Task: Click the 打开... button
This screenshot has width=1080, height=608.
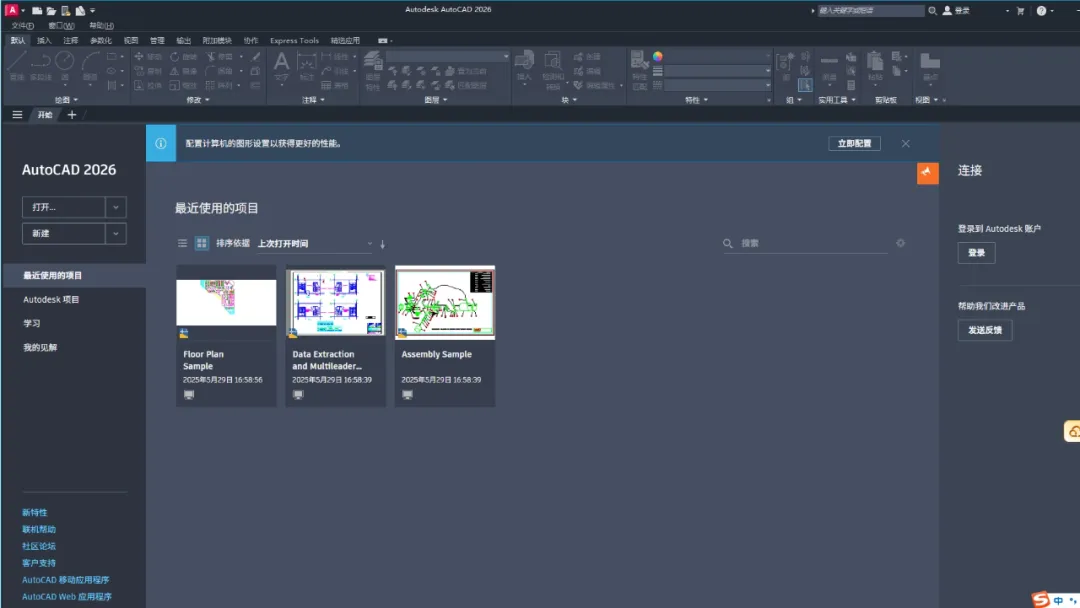Action: 63,207
